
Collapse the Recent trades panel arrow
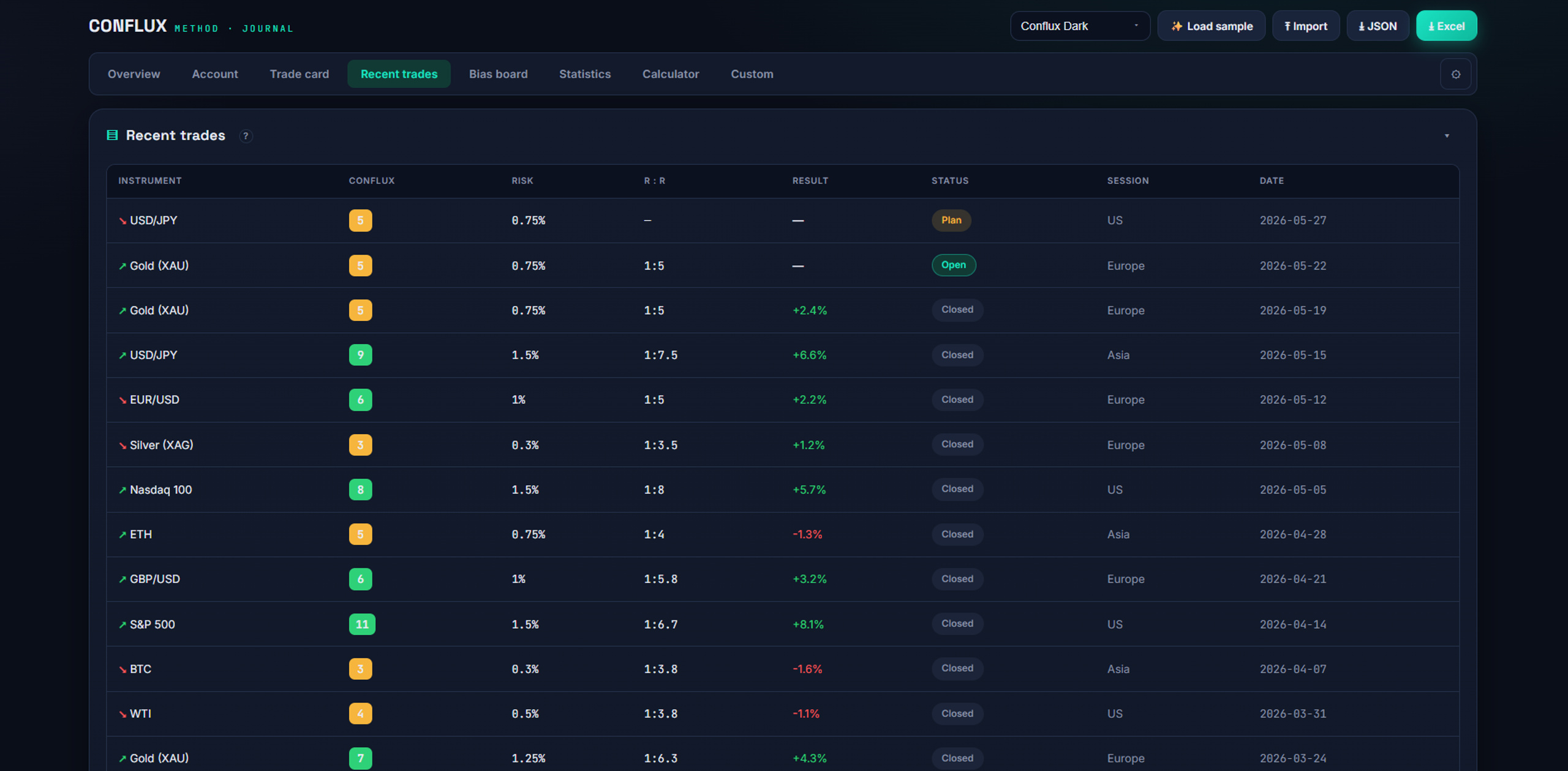(1447, 136)
